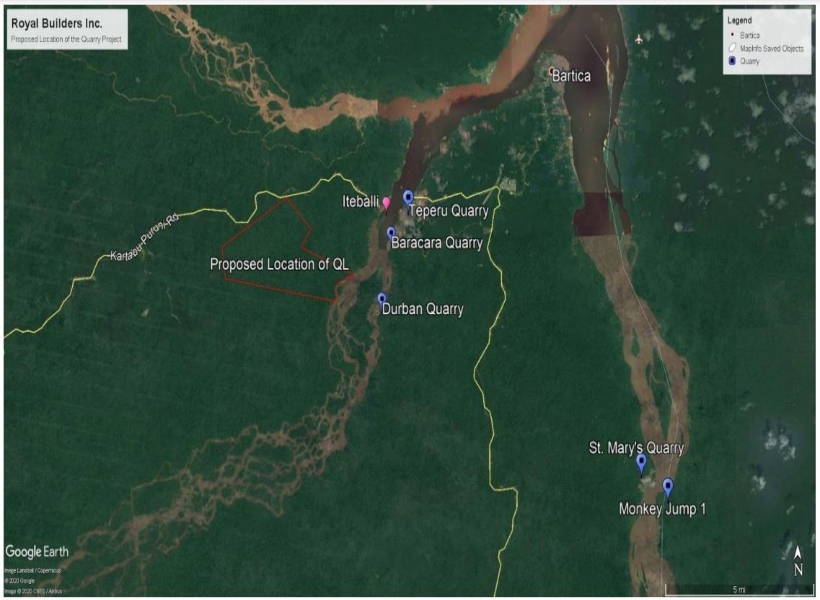Screen dimensions: 820x600
Task: Click the Teperu Quarry blue pin
Action: pyautogui.click(x=408, y=198)
